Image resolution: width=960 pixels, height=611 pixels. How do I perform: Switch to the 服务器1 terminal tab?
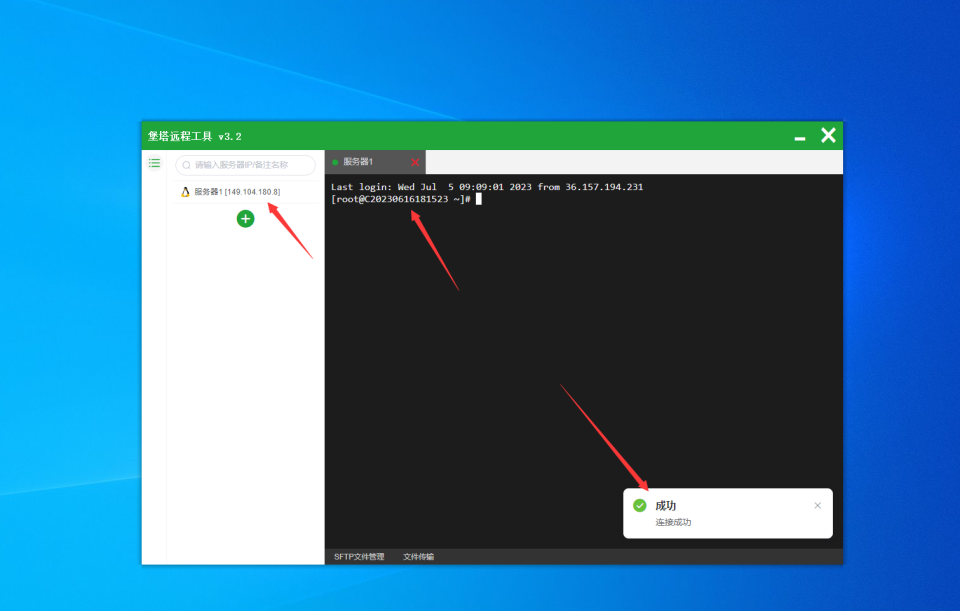(x=375, y=162)
